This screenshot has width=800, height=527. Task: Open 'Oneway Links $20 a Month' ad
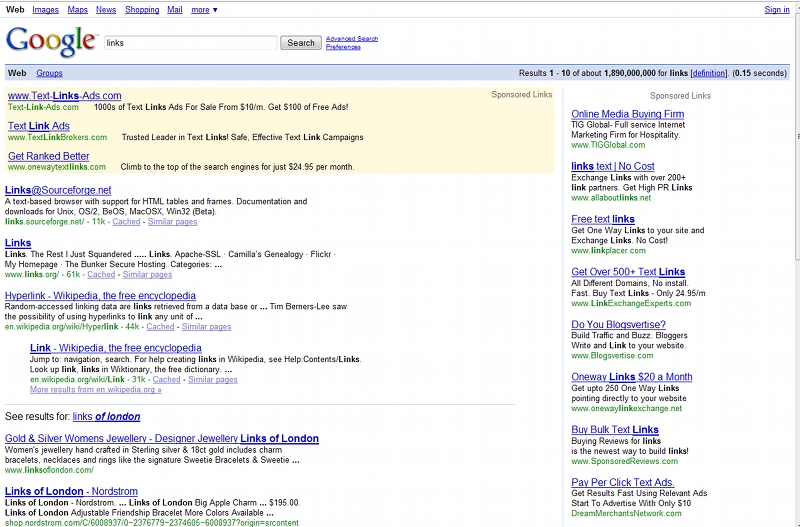[x=632, y=377]
